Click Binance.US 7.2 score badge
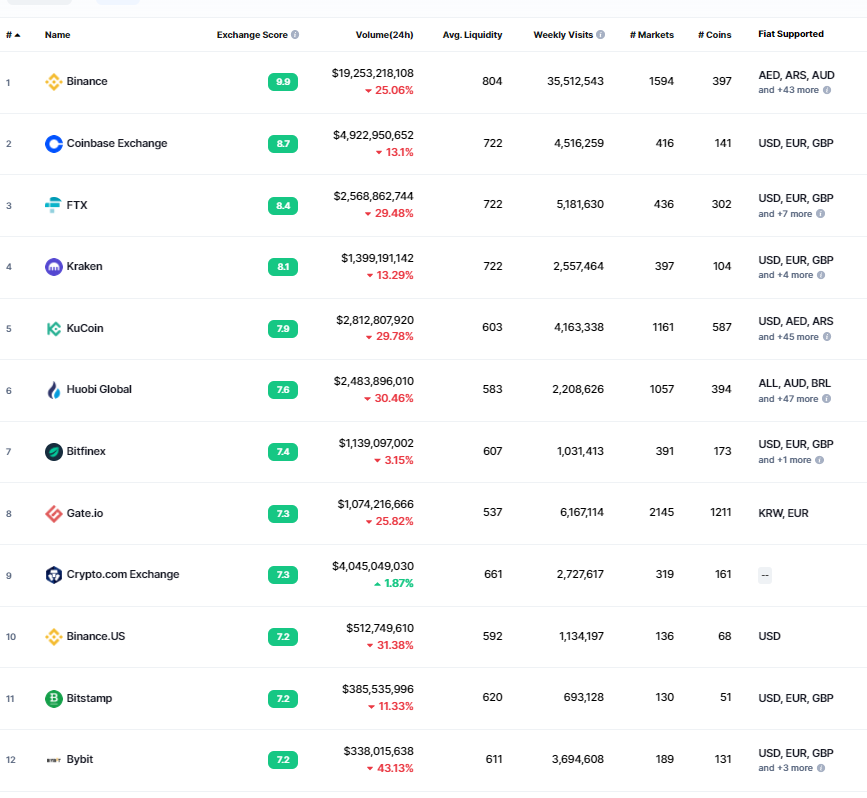 click(283, 637)
